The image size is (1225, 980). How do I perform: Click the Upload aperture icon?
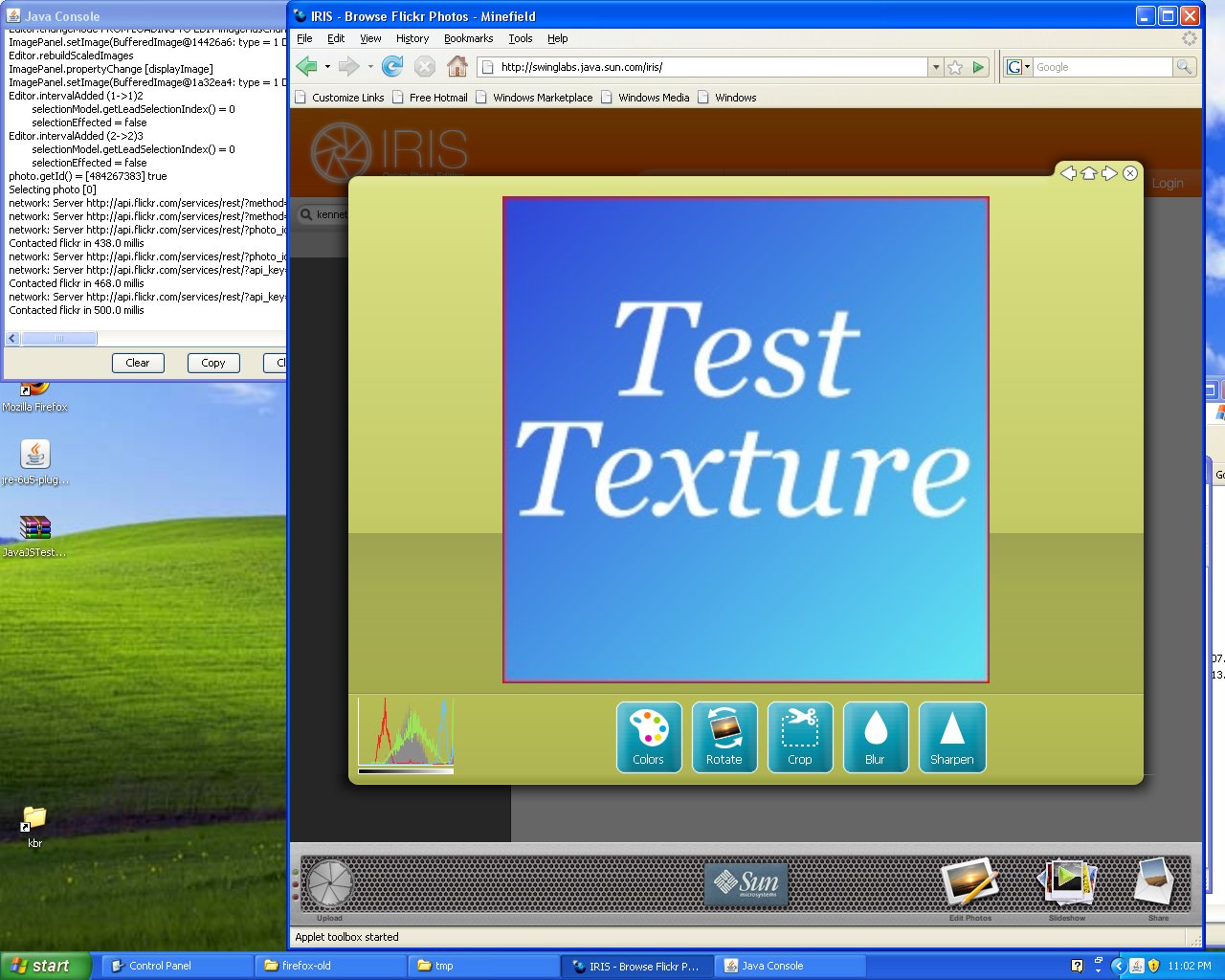[329, 883]
